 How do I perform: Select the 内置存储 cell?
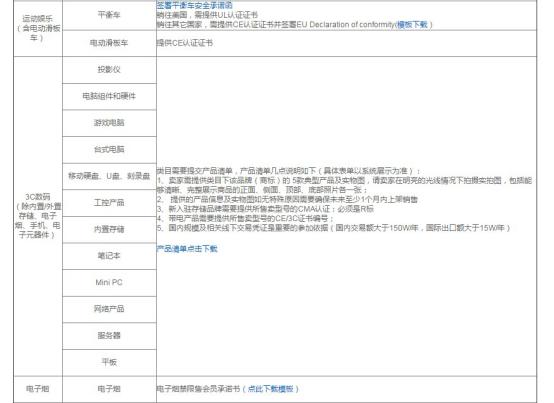[109, 230]
